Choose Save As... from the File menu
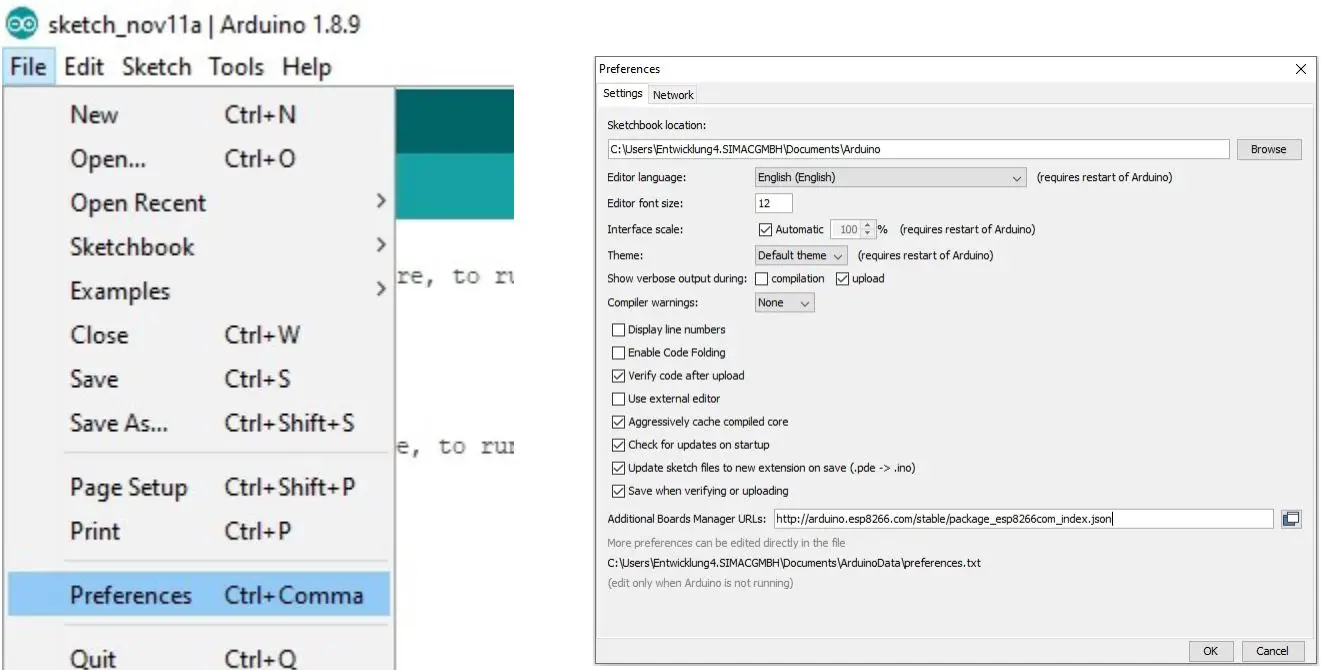Viewport: 1322px width, 670px height. 199,423
